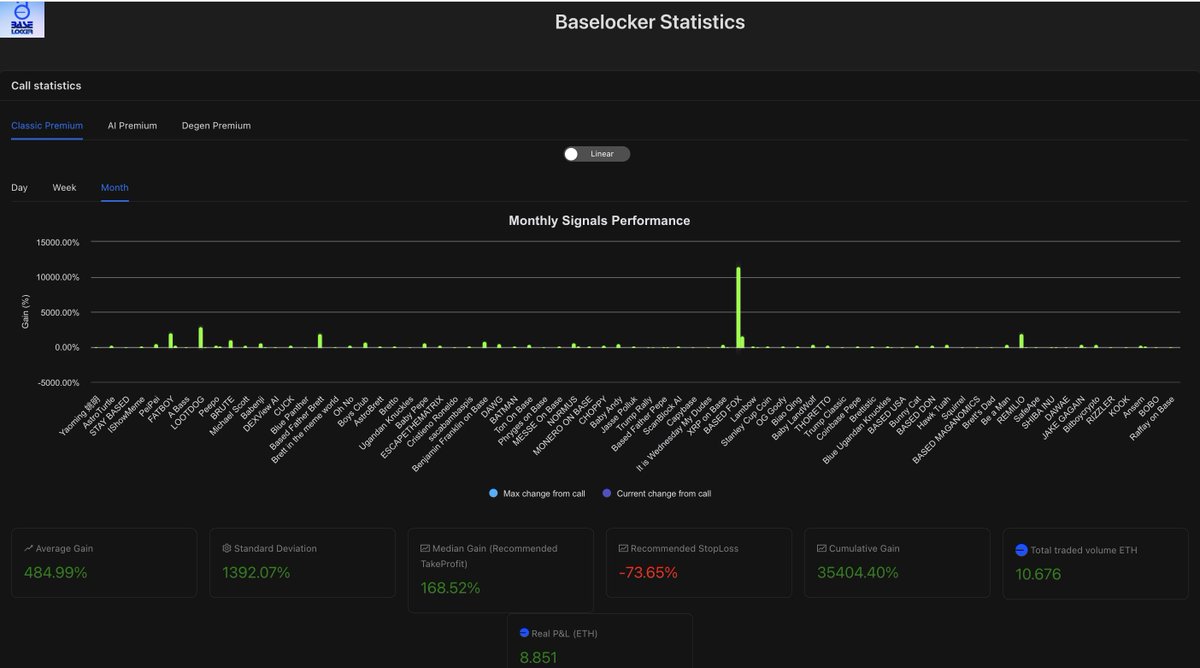
Task: Click the Recommended StopLoss chart icon
Action: click(623, 549)
